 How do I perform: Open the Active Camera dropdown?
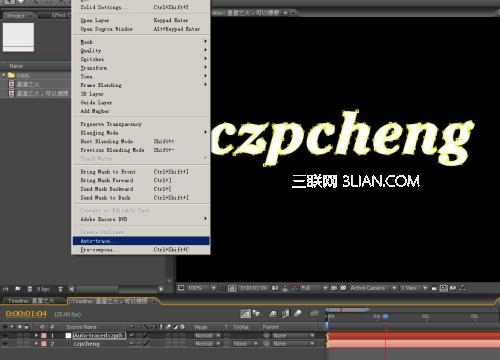click(x=373, y=288)
